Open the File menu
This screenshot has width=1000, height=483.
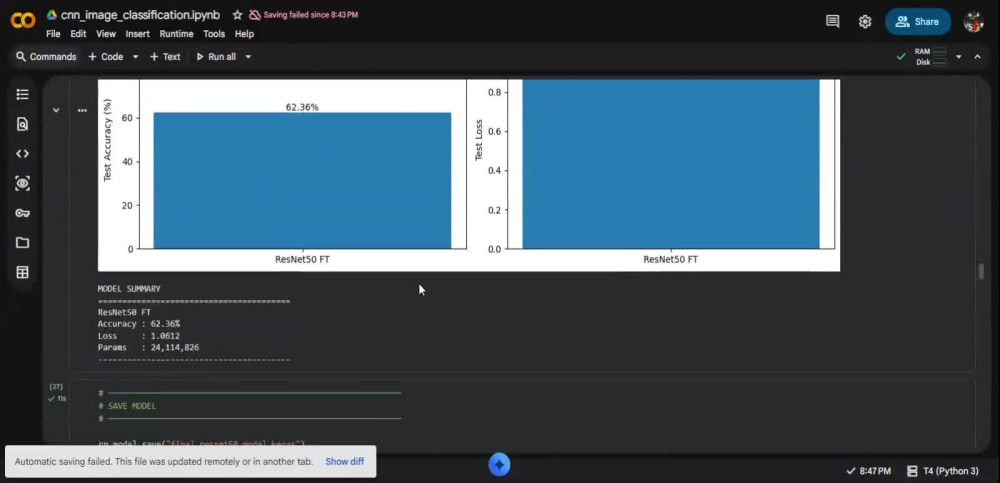click(53, 34)
